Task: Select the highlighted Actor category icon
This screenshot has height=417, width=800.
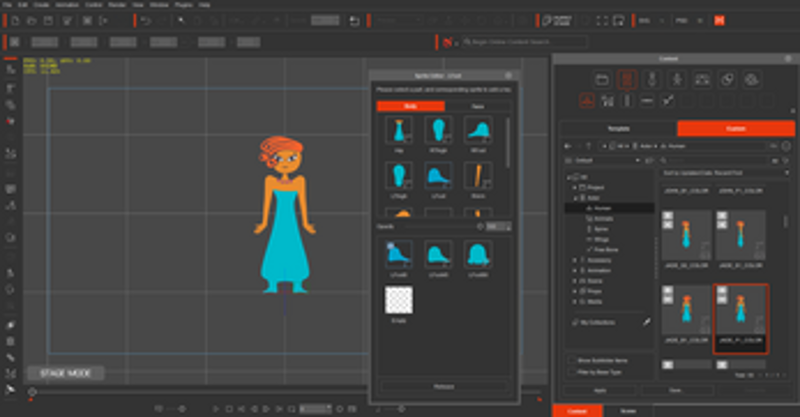Action: [627, 80]
